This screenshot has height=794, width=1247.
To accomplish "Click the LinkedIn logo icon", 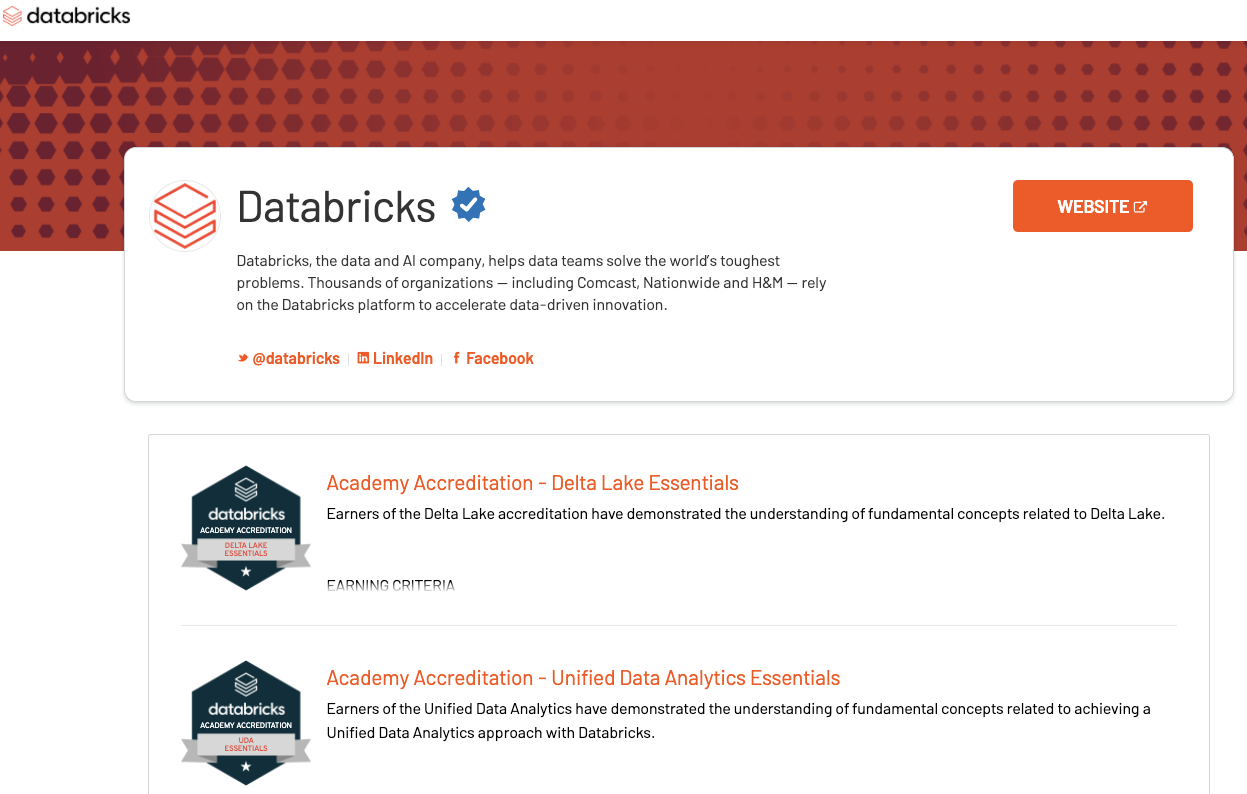I will coord(363,358).
